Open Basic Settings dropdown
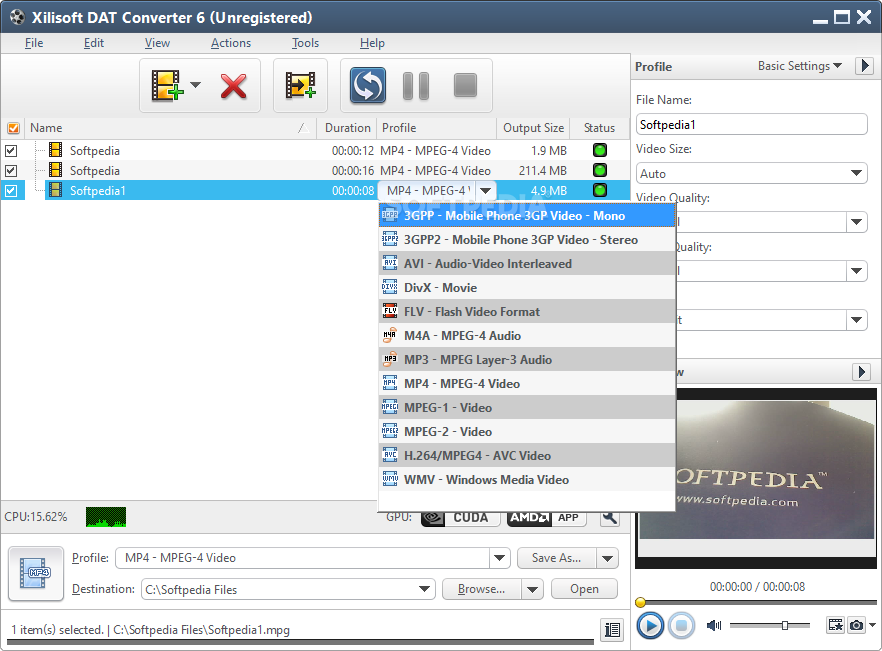This screenshot has height=651, width=882. pyautogui.click(x=800, y=66)
